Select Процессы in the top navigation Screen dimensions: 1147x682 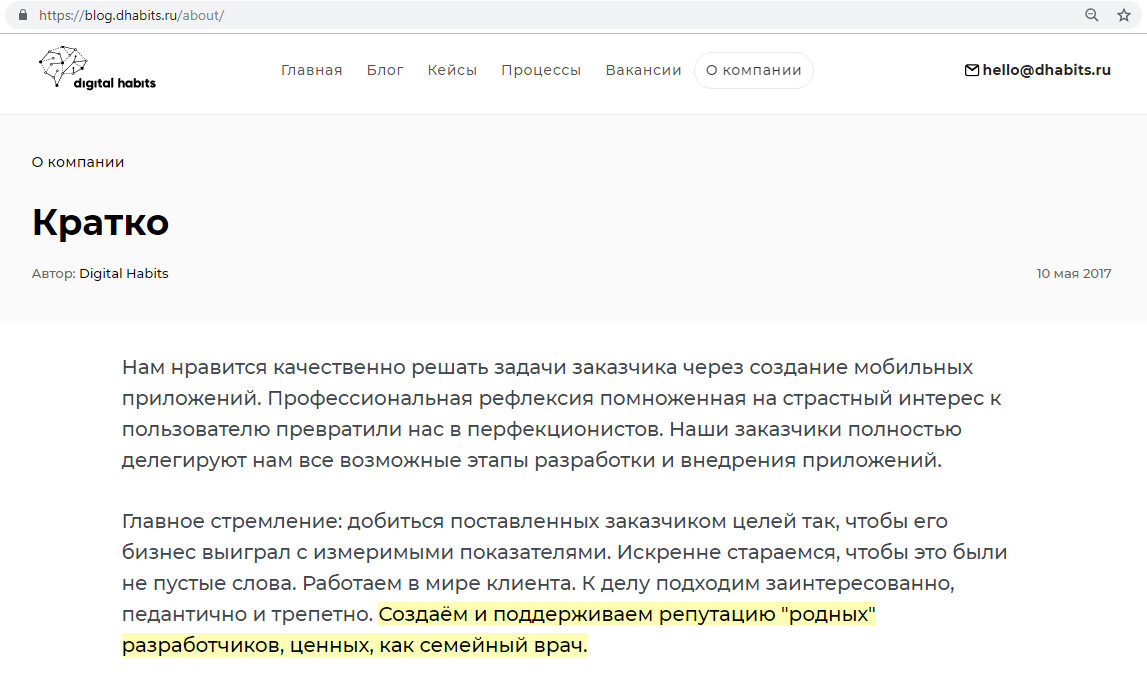click(541, 70)
